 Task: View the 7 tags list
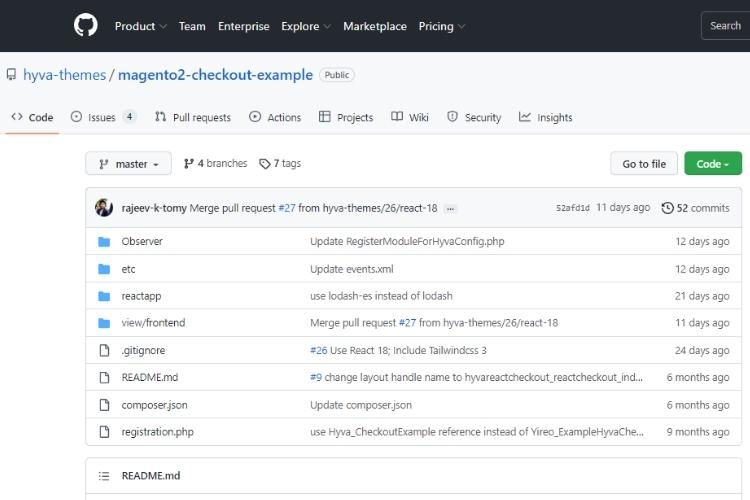click(x=280, y=164)
